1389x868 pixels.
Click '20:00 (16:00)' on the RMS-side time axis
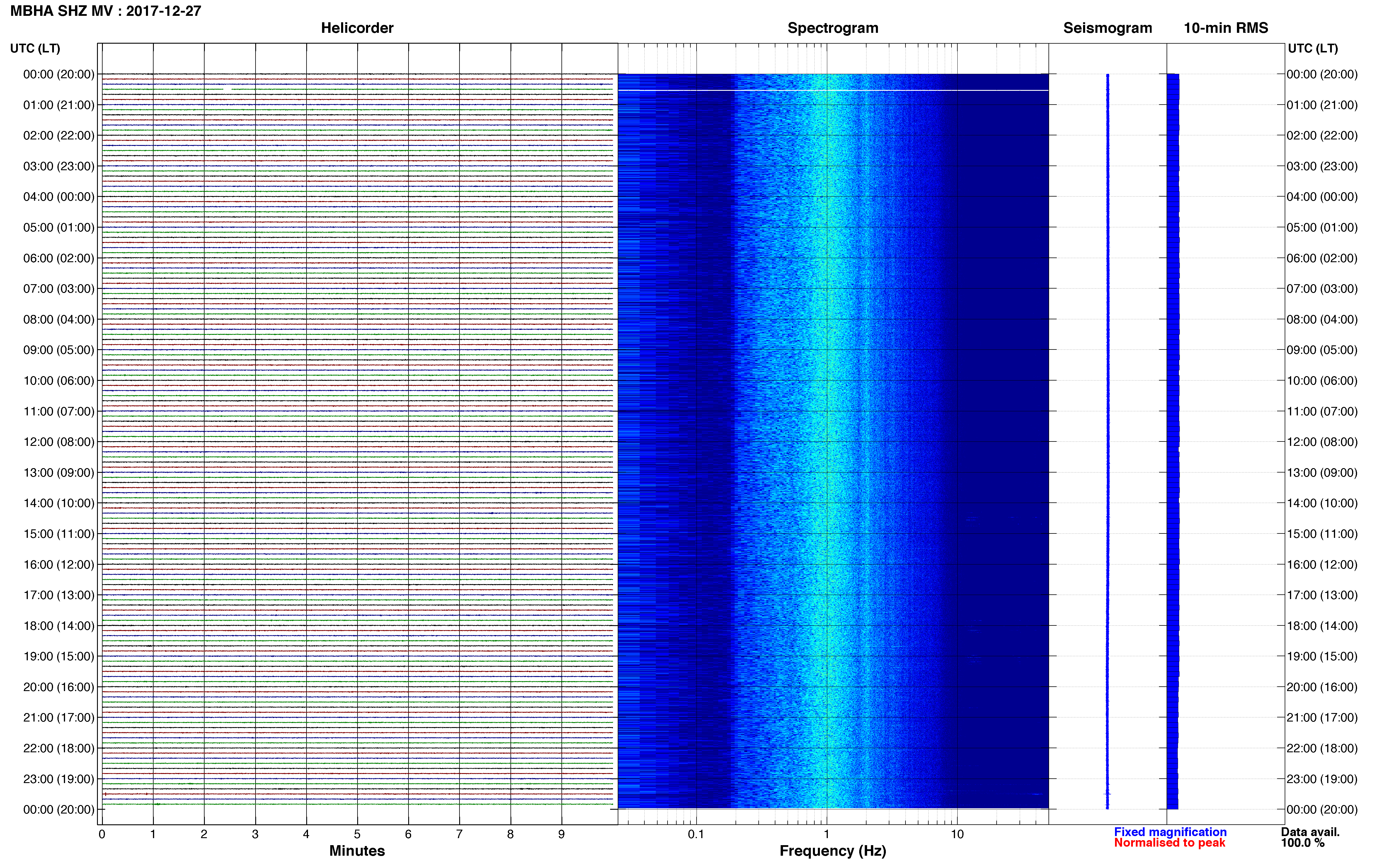point(1322,687)
